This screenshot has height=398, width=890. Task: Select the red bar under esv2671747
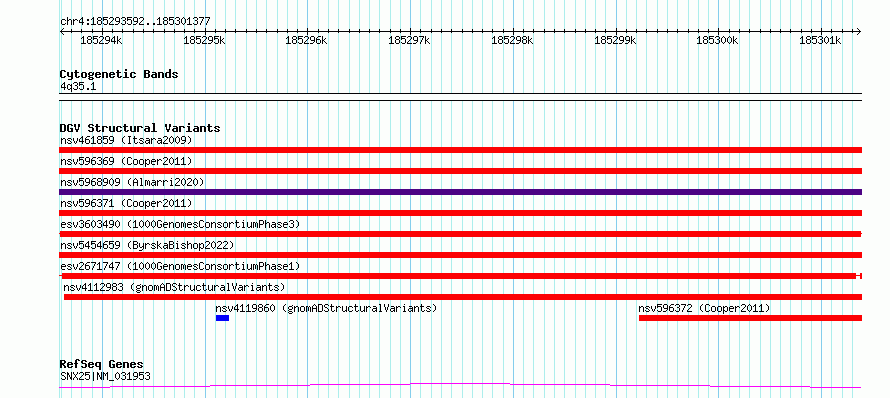[460, 276]
